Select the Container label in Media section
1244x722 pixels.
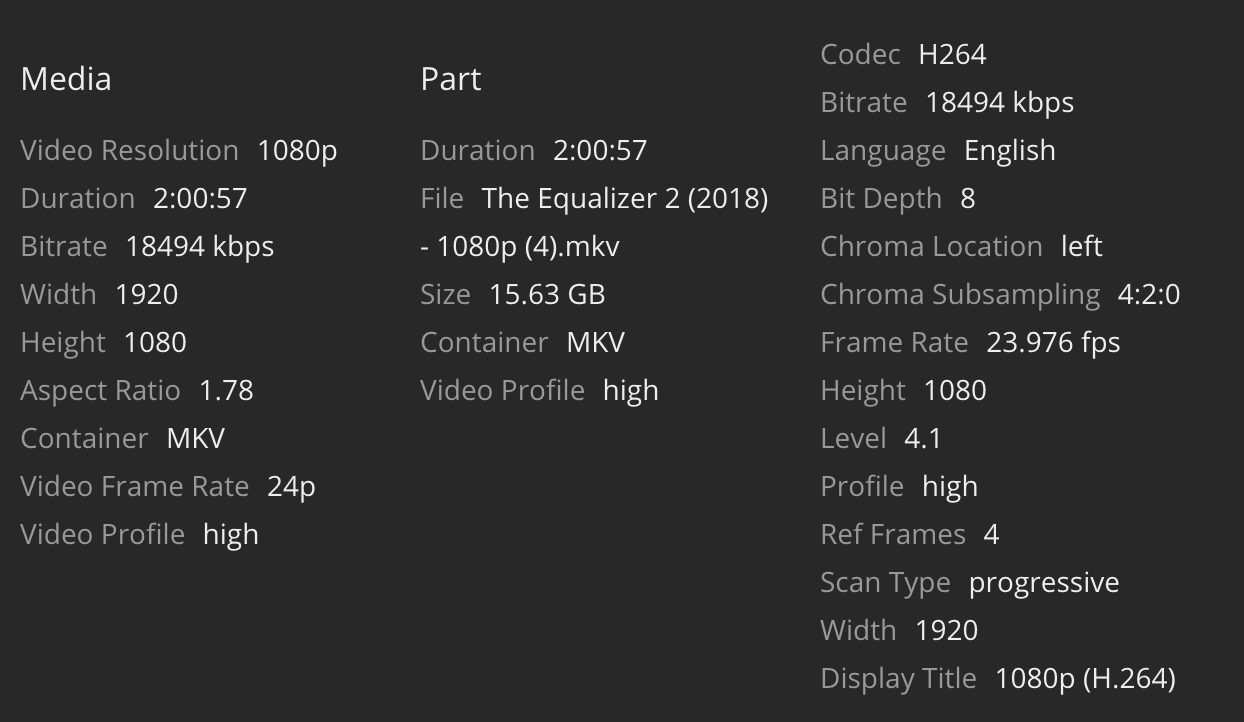pyautogui.click(x=84, y=439)
